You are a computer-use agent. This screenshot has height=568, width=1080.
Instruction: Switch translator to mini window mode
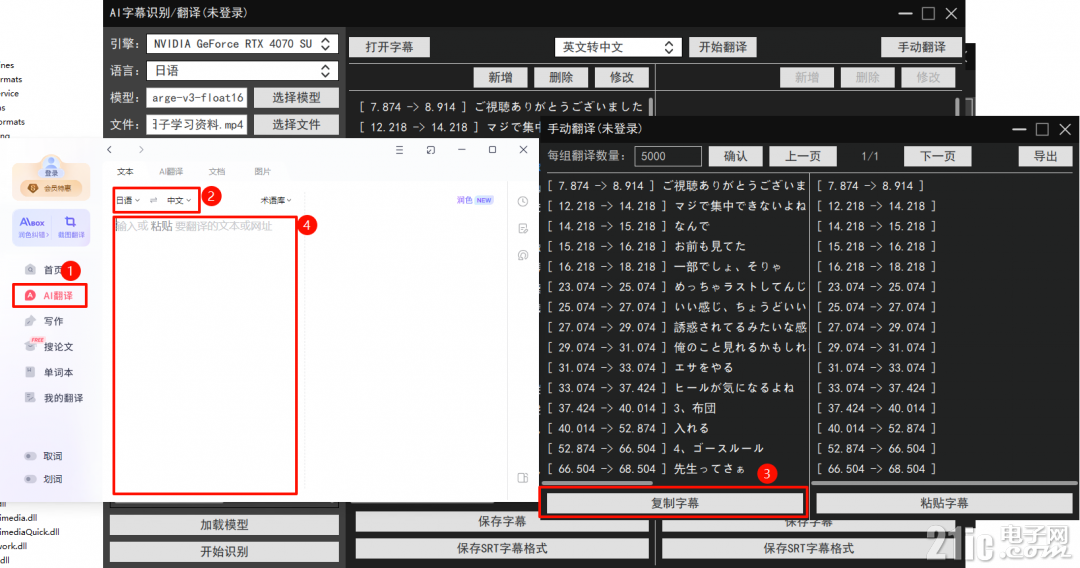(x=430, y=149)
